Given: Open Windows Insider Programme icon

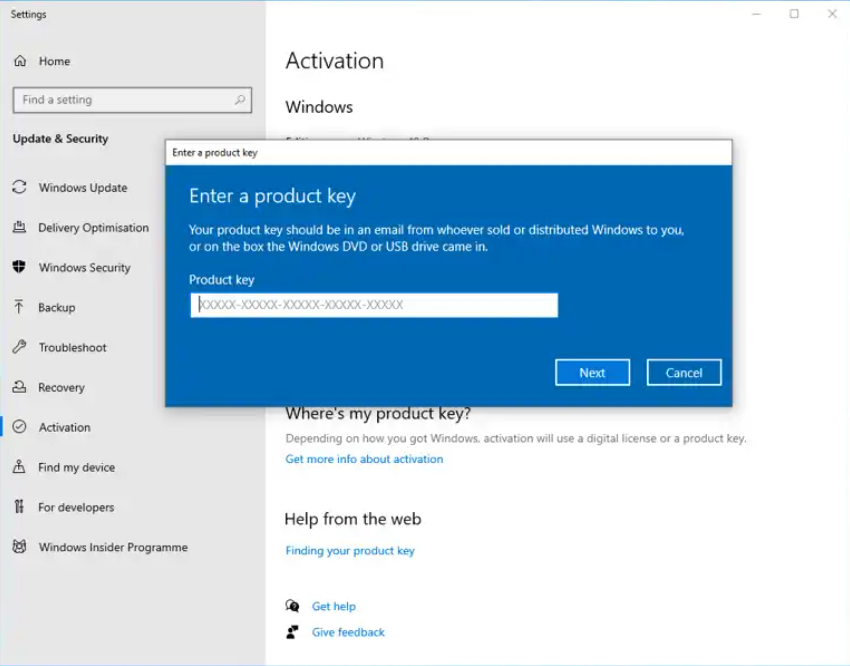Looking at the screenshot, I should 19,548.
